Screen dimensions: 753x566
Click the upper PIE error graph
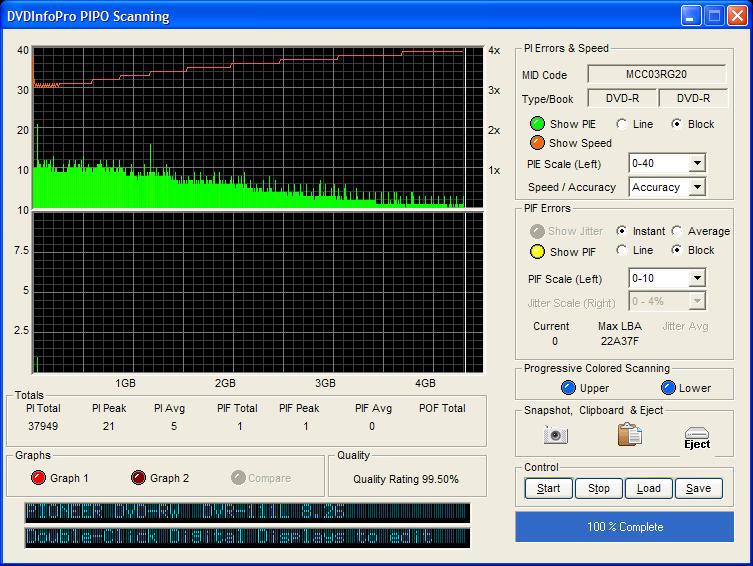[257, 127]
